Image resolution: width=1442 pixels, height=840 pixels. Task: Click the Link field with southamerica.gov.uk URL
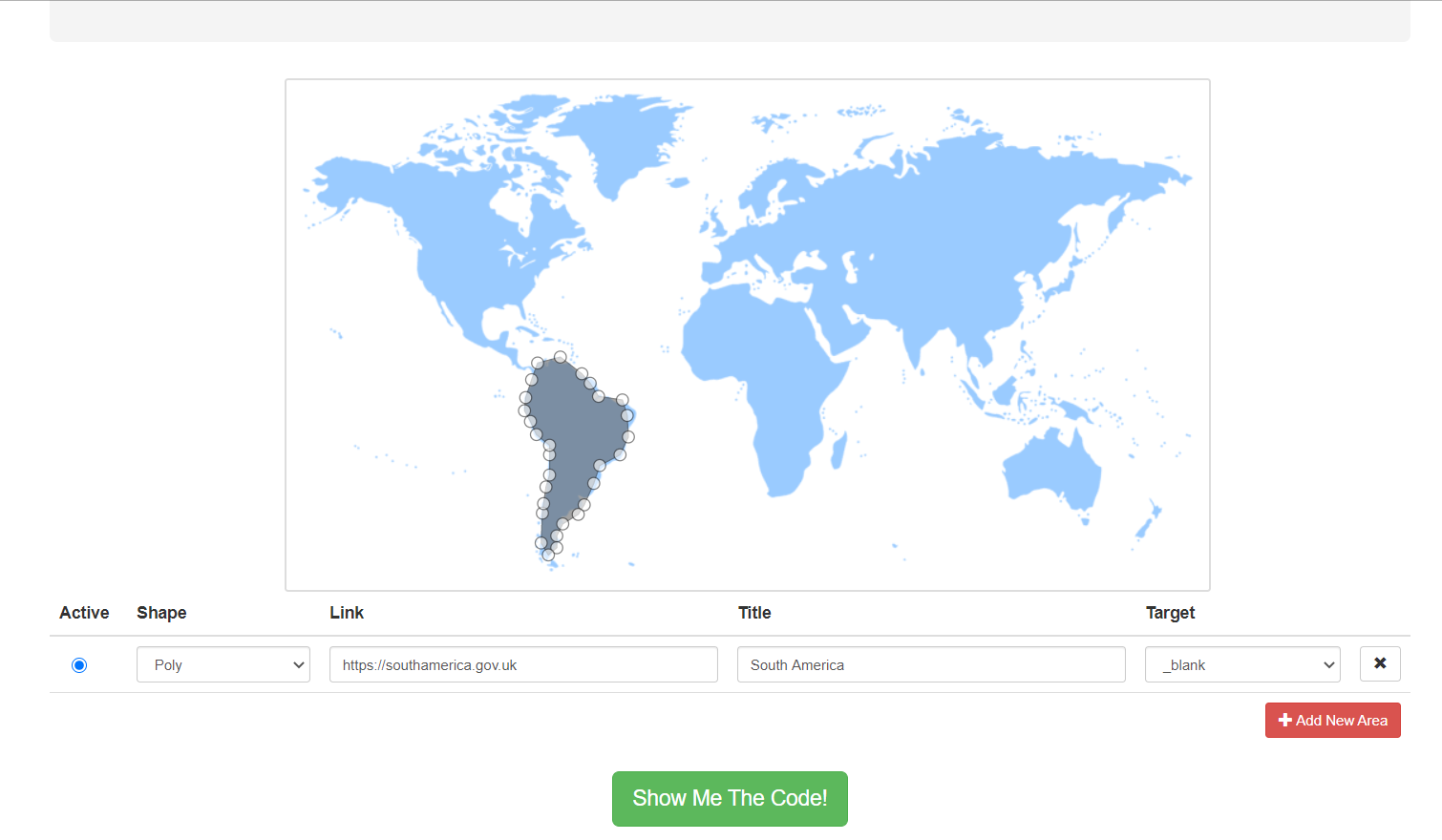tap(523, 665)
